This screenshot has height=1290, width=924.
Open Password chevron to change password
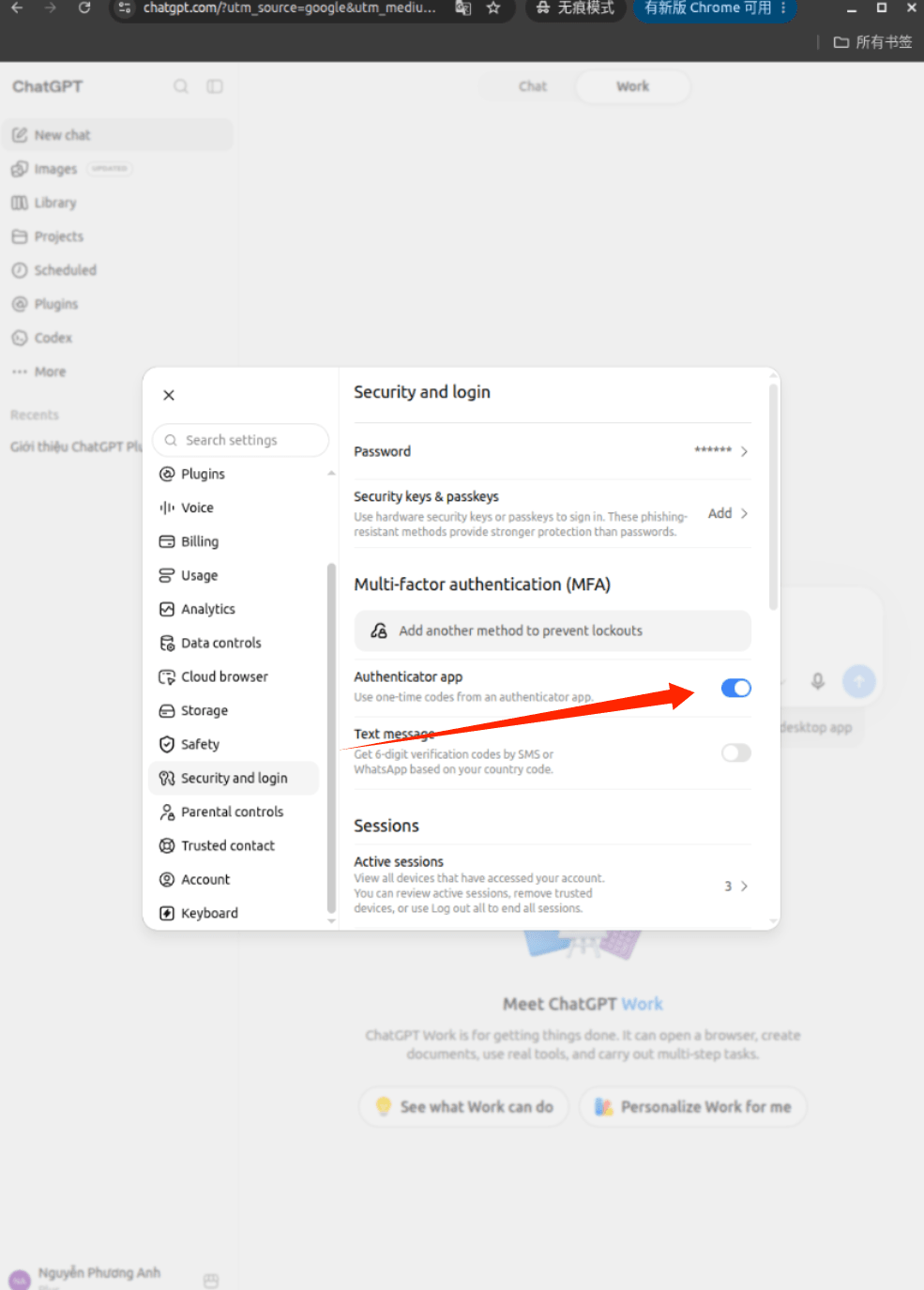click(744, 451)
